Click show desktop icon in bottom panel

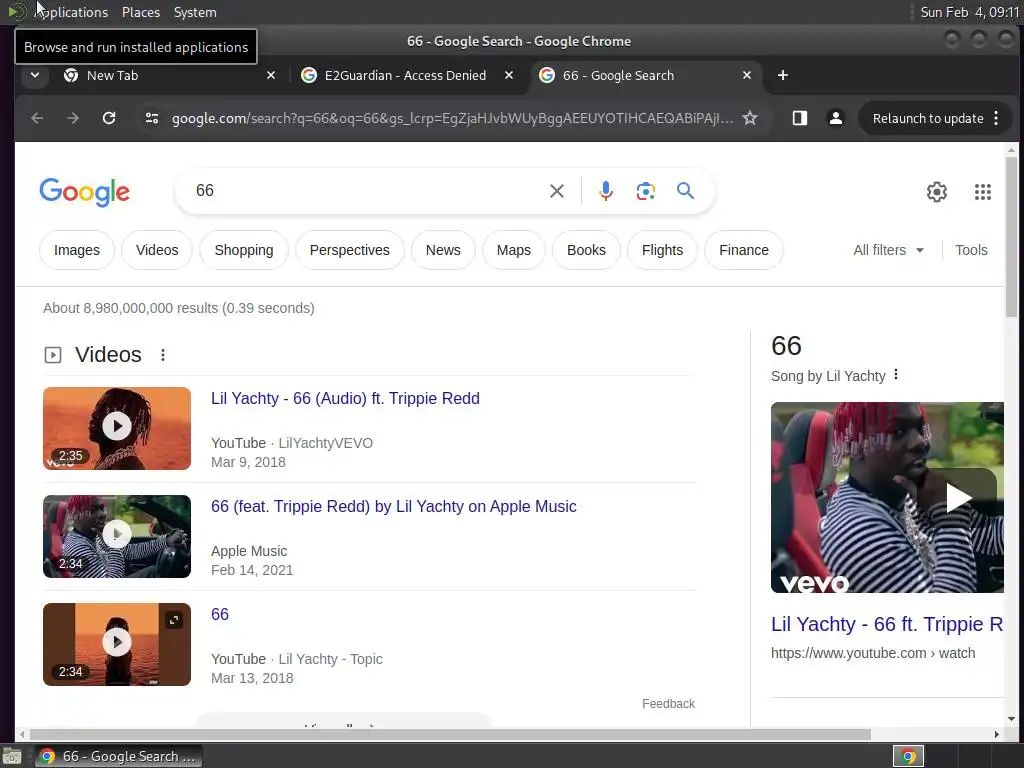[x=12, y=756]
